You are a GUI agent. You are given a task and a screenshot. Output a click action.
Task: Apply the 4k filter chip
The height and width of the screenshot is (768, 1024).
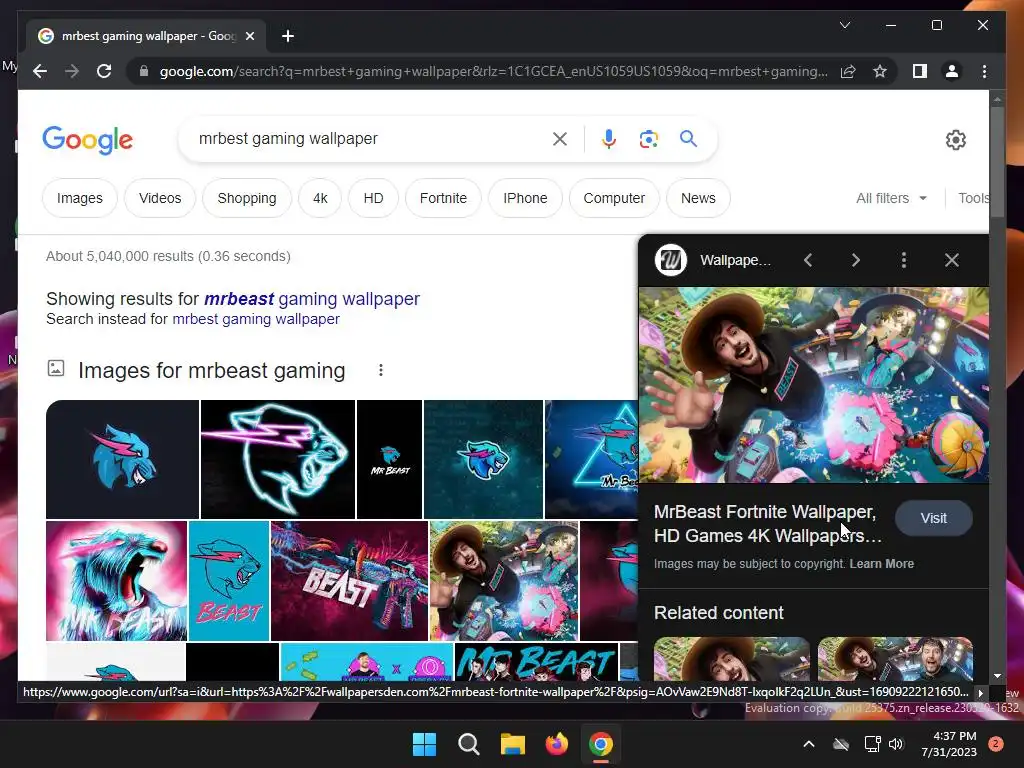coord(320,198)
